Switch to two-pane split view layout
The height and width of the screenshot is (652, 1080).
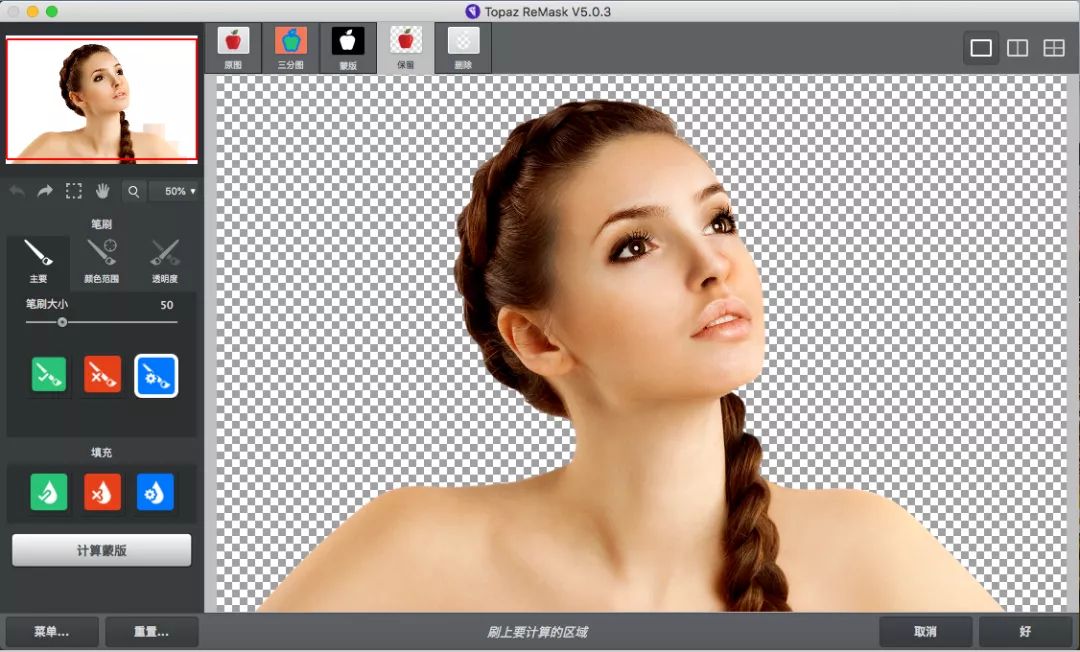[x=1017, y=48]
